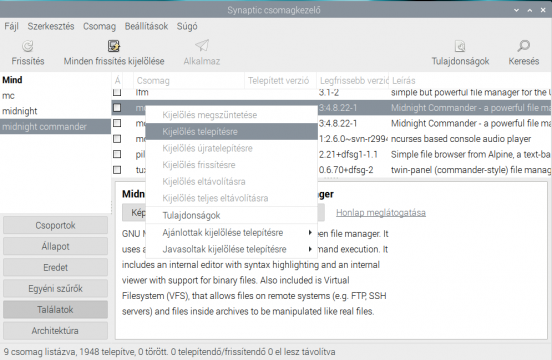This screenshot has width=552, height=360.
Task: Choose Kijelölés újratelepítésre in context menu
Action: click(x=232, y=148)
